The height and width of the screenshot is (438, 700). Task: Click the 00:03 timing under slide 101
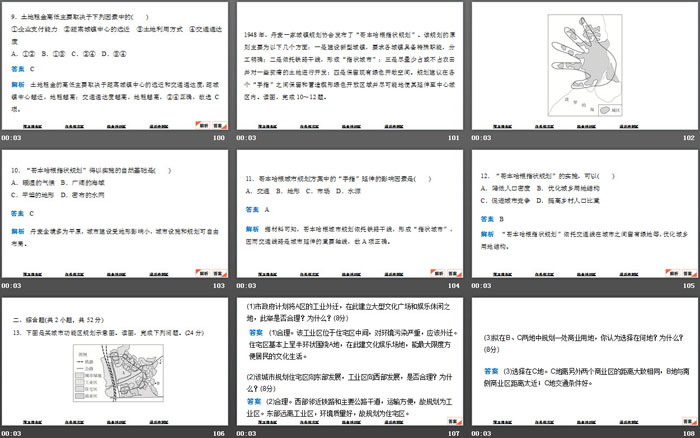246,138
